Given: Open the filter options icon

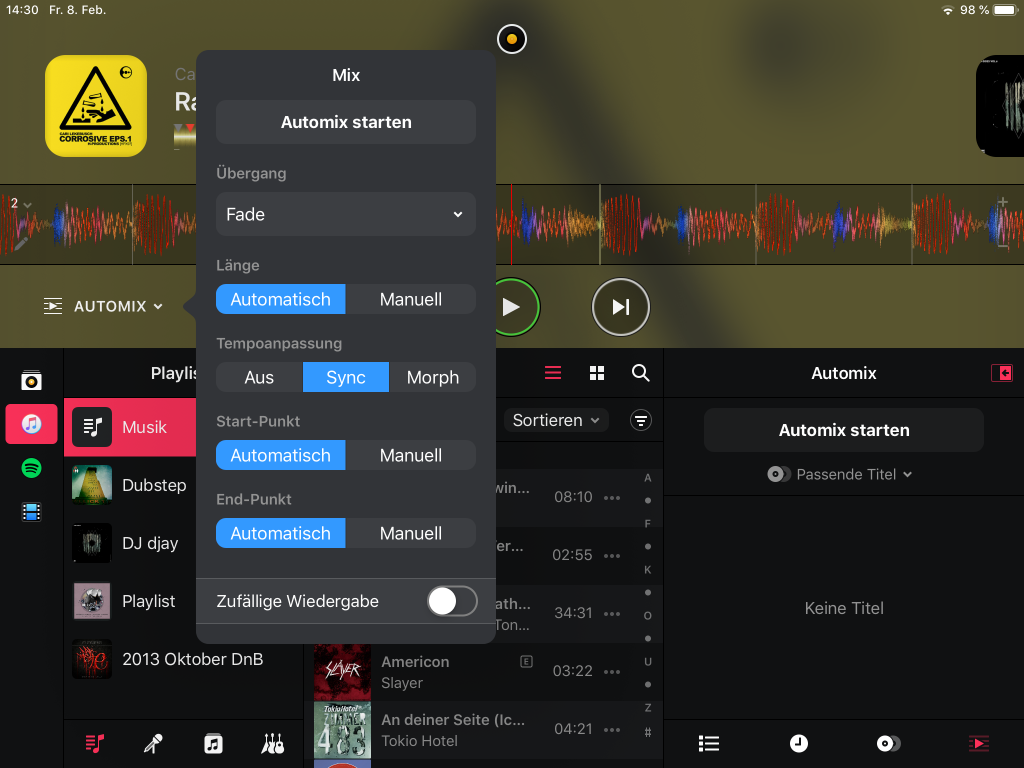Looking at the screenshot, I should 641,421.
